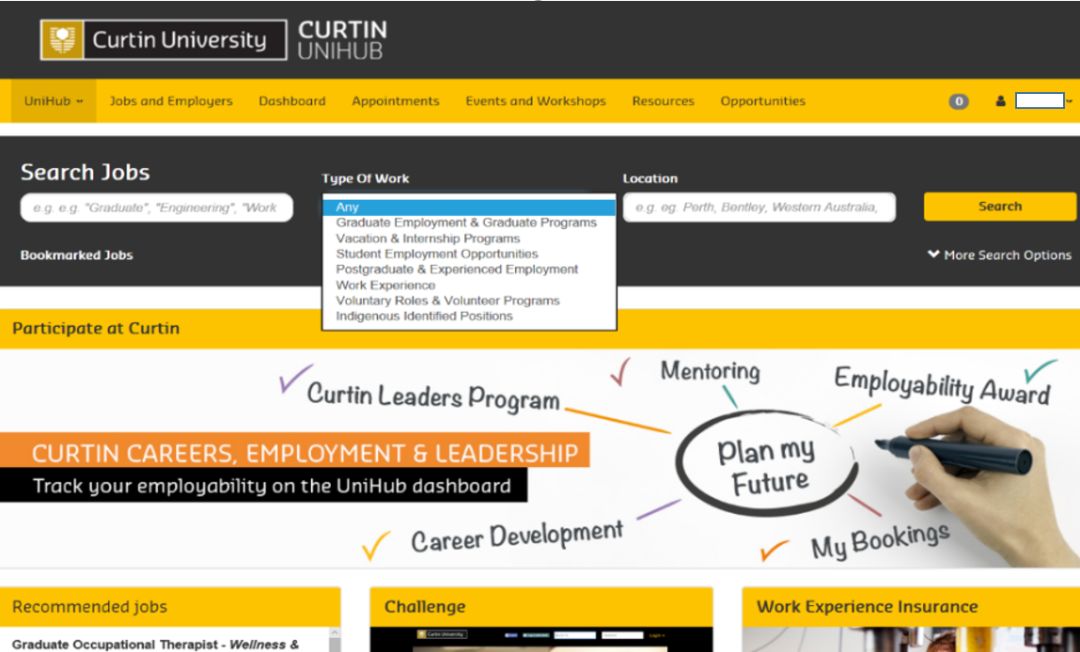Open the Resources menu item

663,101
